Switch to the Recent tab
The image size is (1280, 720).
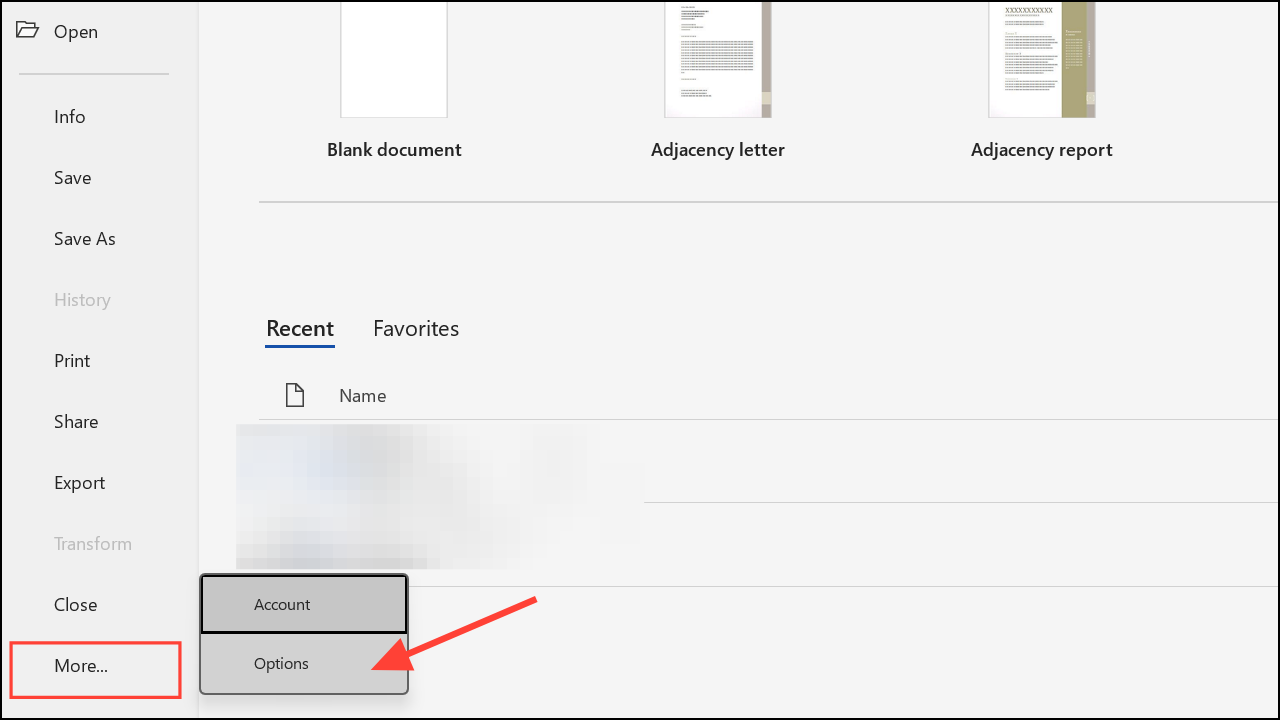point(300,329)
